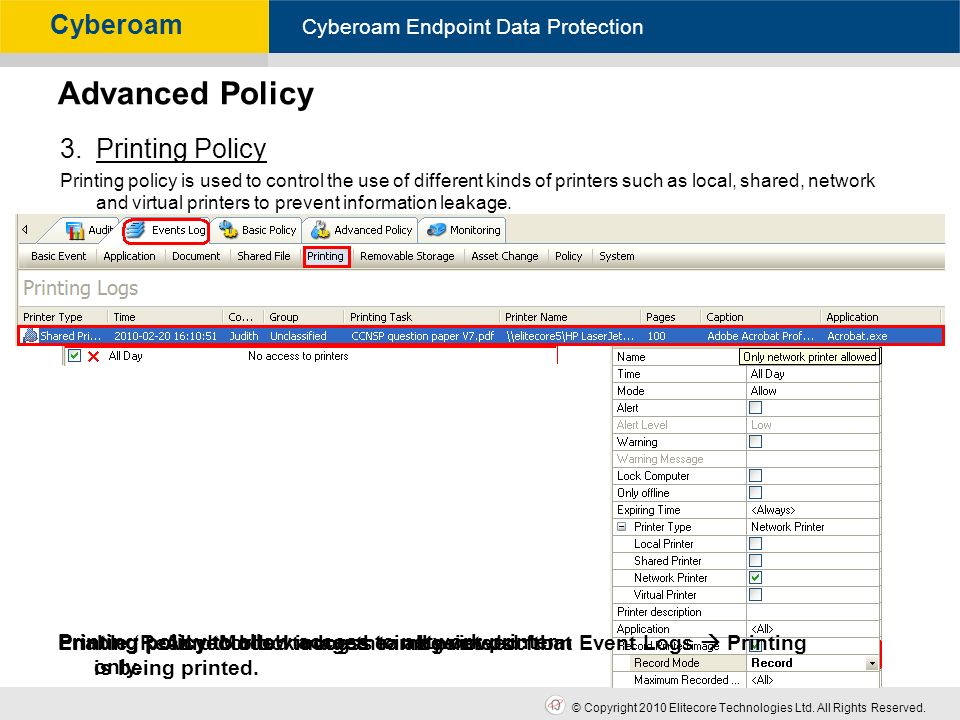Click the 2010-02-20 16:10:51 time cell
Image resolution: width=960 pixels, height=720 pixels.
click(165, 336)
